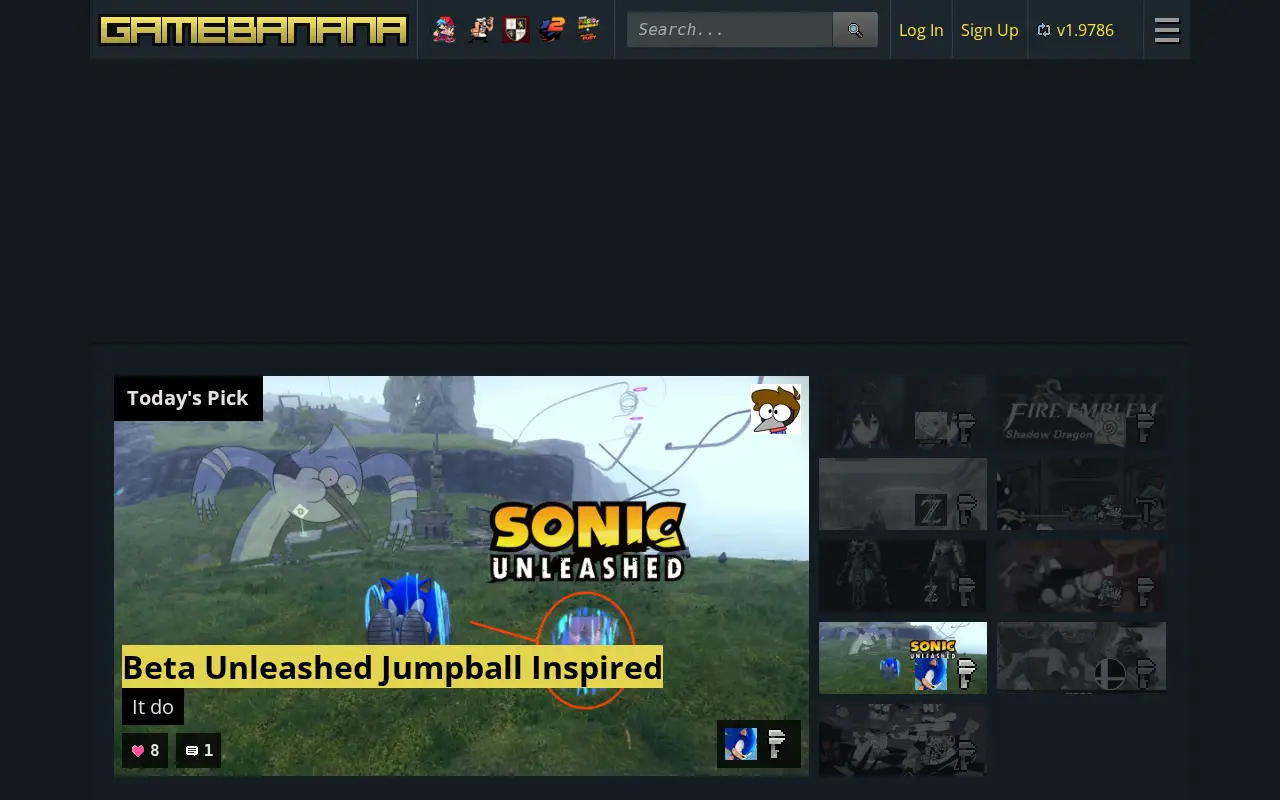Open the Friday Night Funkin' game icon in header
This screenshot has width=1280, height=800.
(444, 30)
